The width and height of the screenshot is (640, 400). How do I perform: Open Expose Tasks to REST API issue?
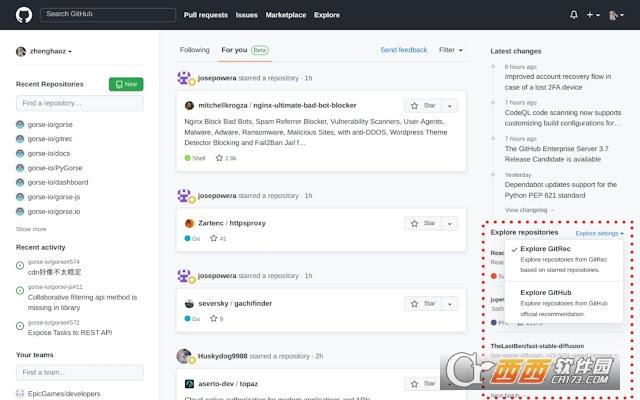[70, 333]
